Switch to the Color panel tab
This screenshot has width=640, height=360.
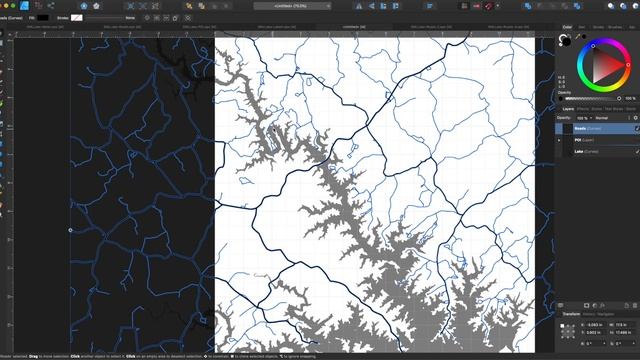(x=567, y=27)
